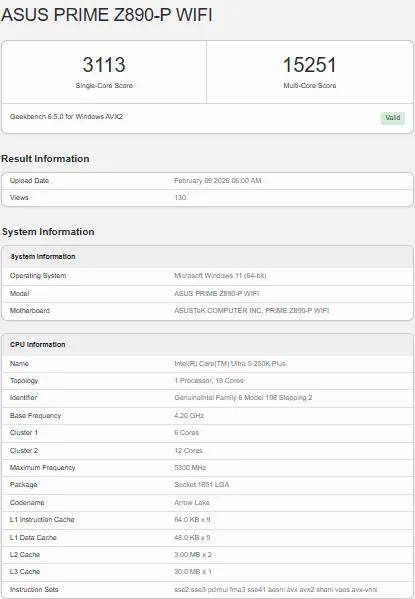Click the CPU Information table header
The image size is (415, 599).
(37, 345)
